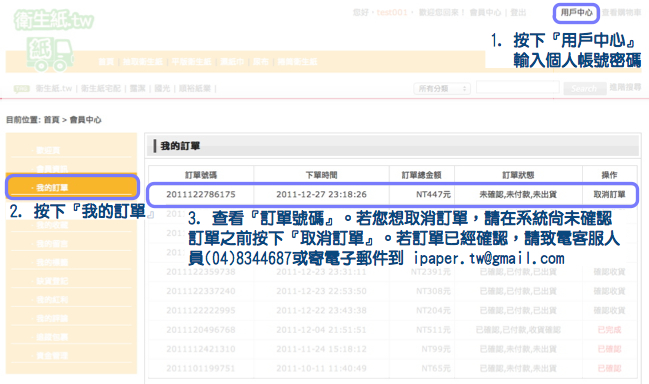The image size is (649, 384).
Task: Select 我的紅利 in member sidebar
Action: point(52,300)
